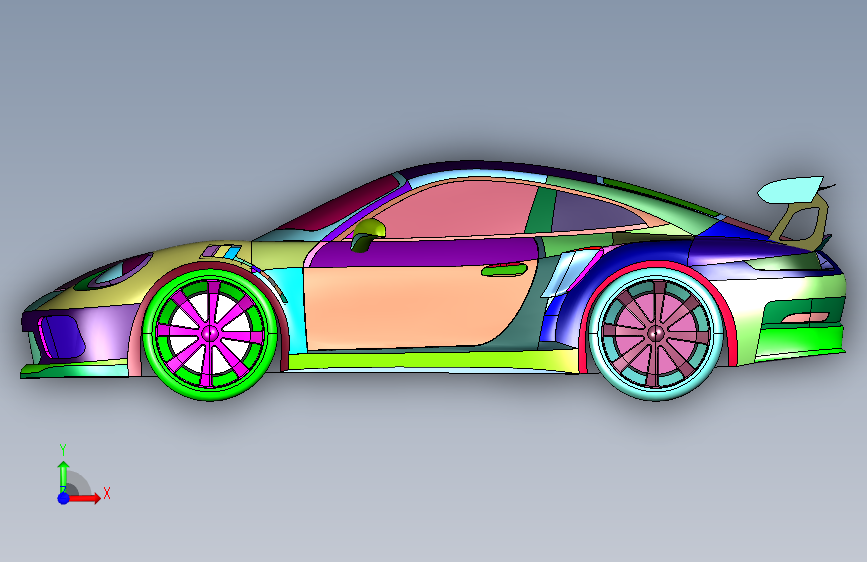Select the peach rear bumper reflector

[805, 318]
